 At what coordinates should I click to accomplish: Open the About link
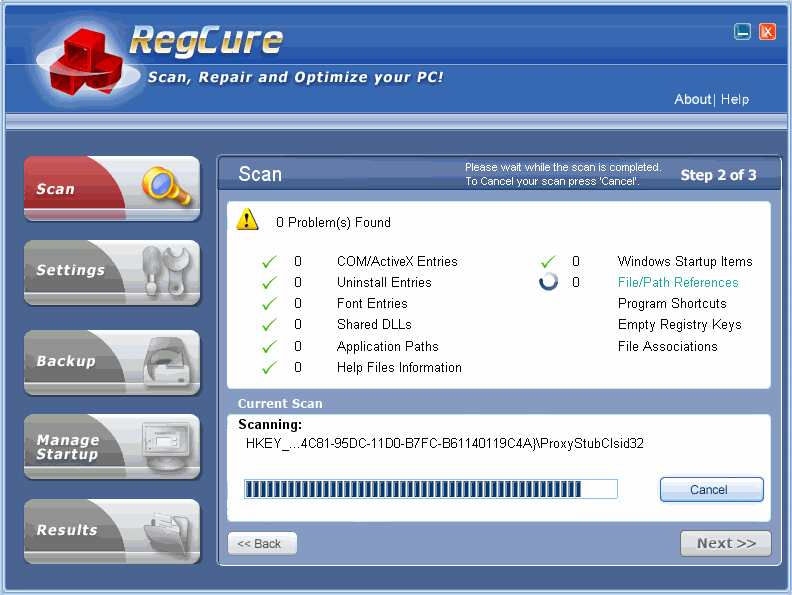pyautogui.click(x=692, y=100)
